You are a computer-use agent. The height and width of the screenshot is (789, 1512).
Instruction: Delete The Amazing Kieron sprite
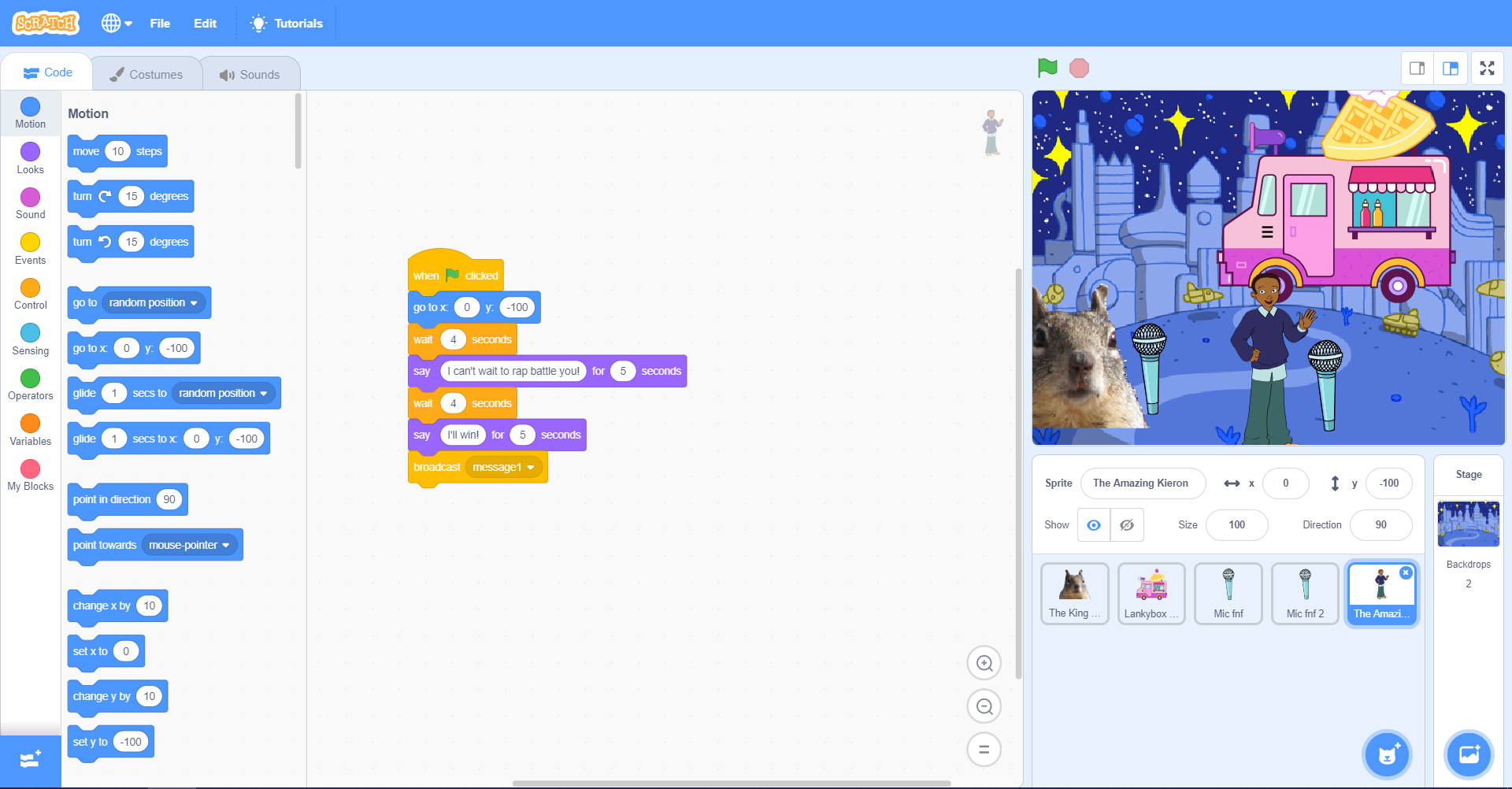[1406, 573]
